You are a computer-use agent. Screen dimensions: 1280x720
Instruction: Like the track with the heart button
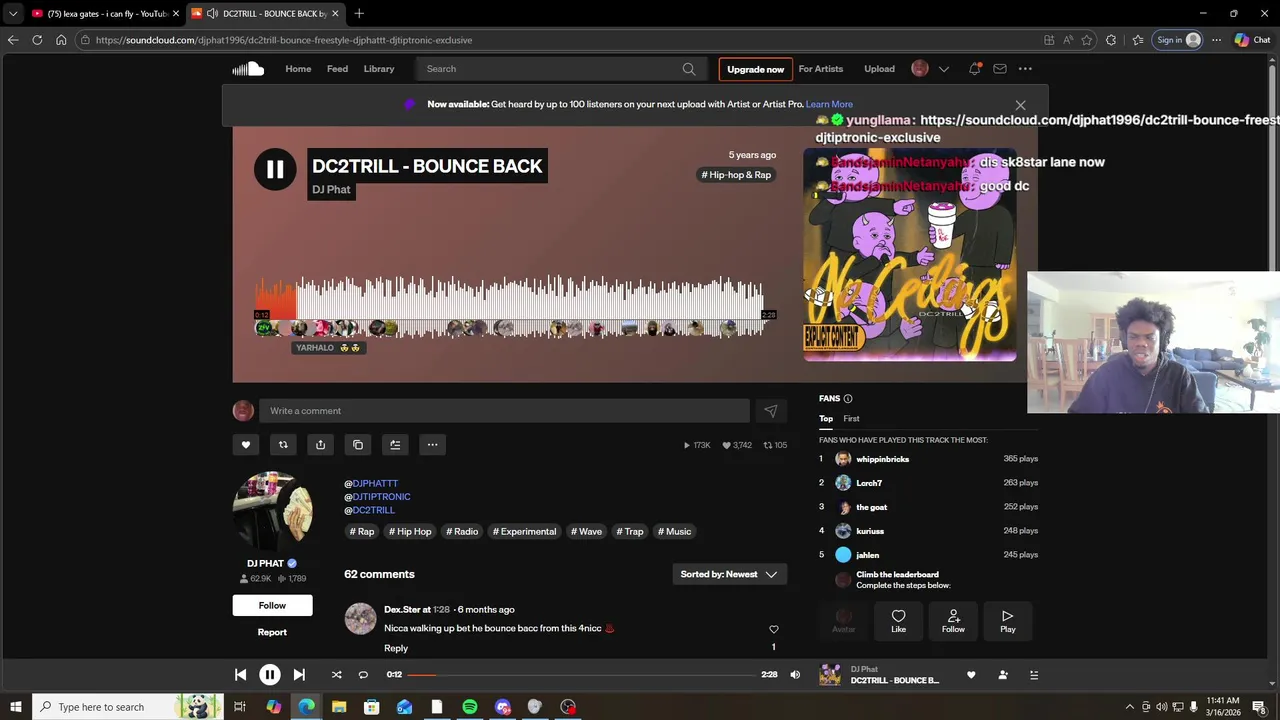click(246, 445)
